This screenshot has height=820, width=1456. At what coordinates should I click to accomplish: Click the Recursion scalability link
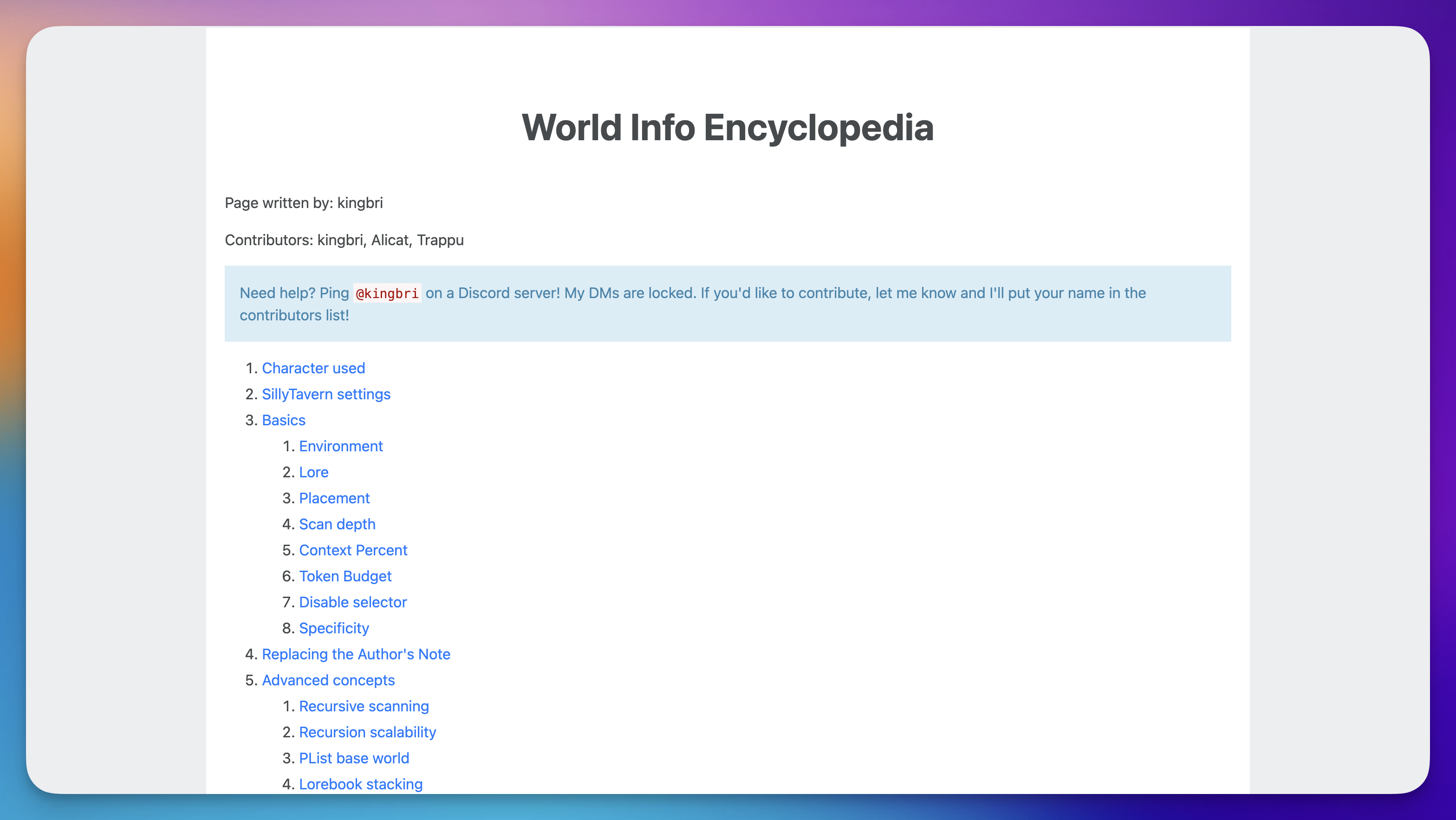pos(367,732)
